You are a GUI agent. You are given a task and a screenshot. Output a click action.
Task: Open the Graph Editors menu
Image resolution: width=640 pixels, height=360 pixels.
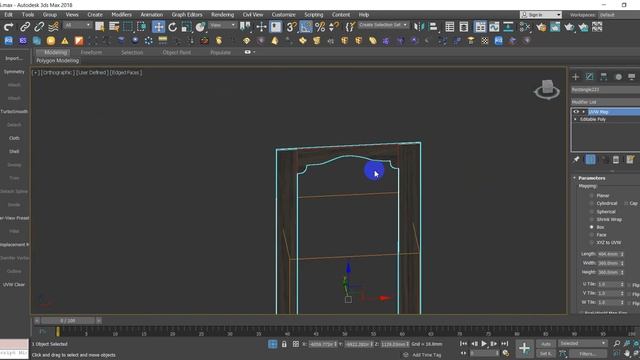coord(187,14)
